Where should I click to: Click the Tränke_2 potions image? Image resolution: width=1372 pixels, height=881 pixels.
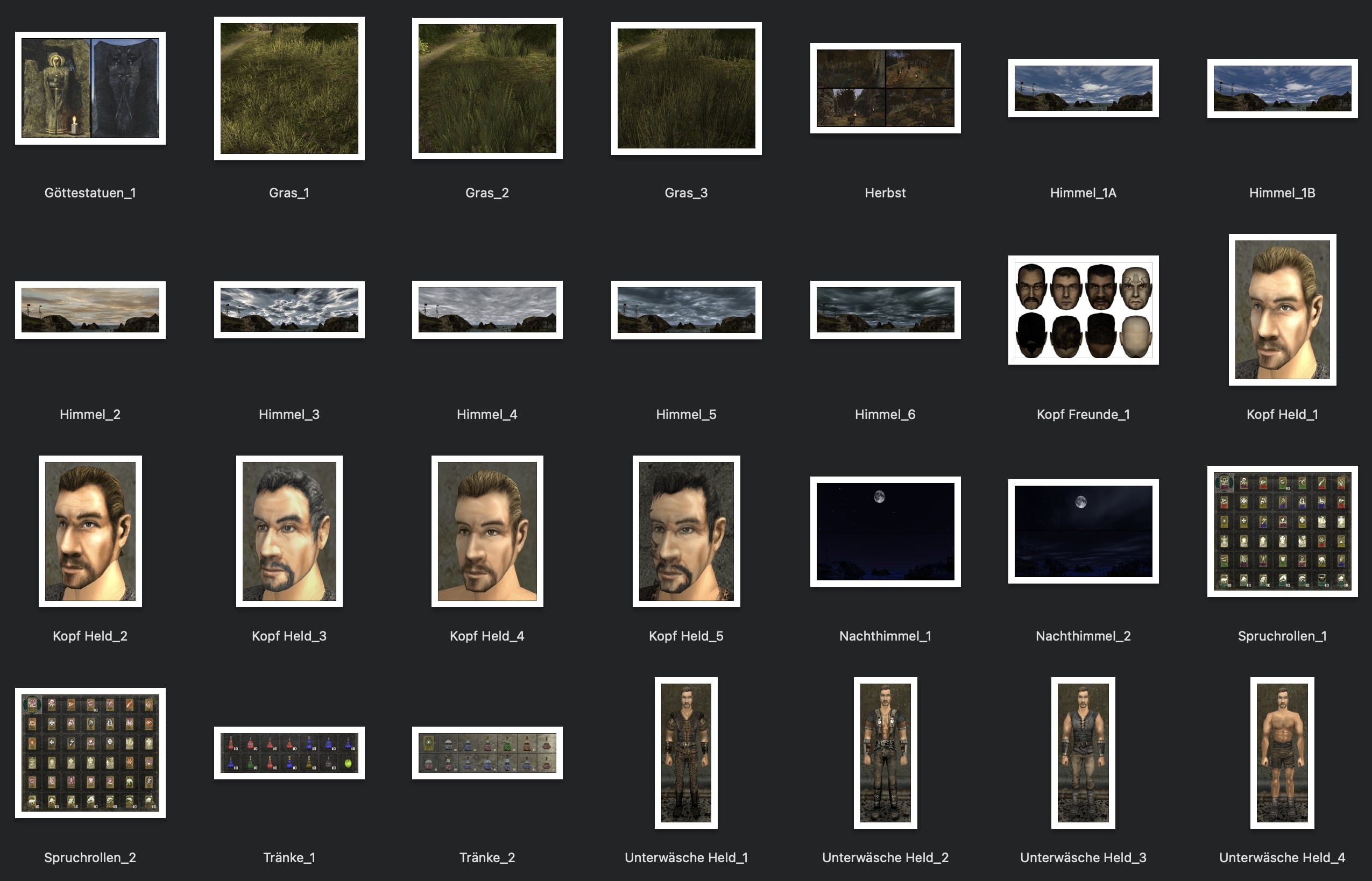(x=487, y=752)
